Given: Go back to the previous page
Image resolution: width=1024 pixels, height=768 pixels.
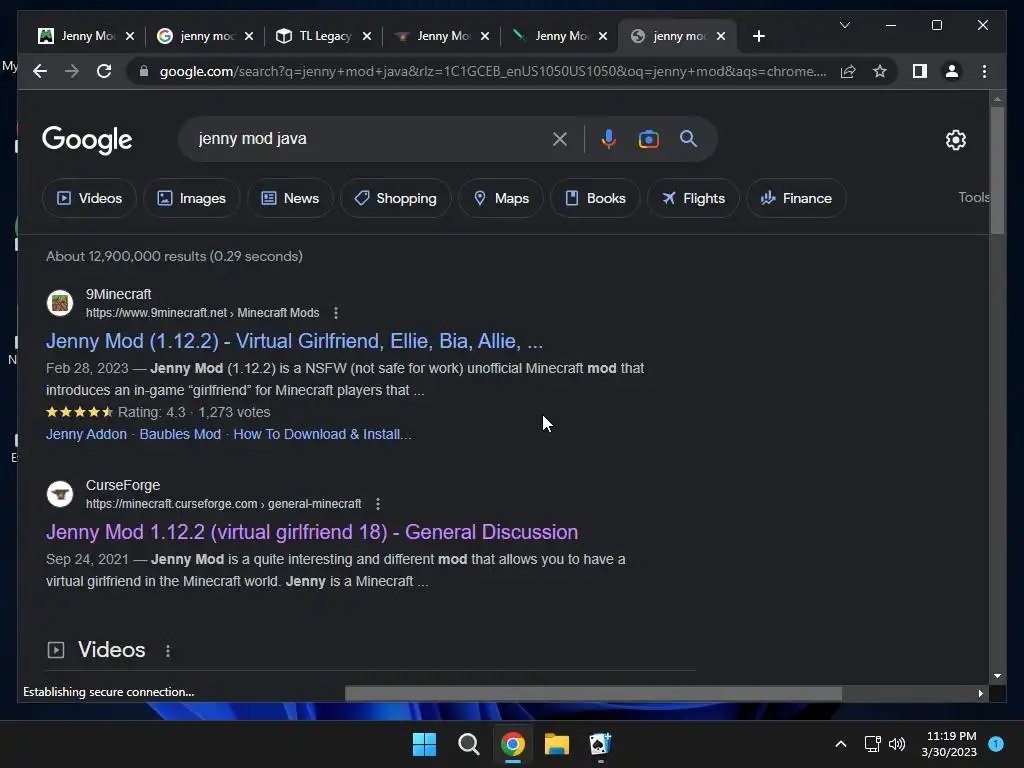Looking at the screenshot, I should pyautogui.click(x=40, y=71).
